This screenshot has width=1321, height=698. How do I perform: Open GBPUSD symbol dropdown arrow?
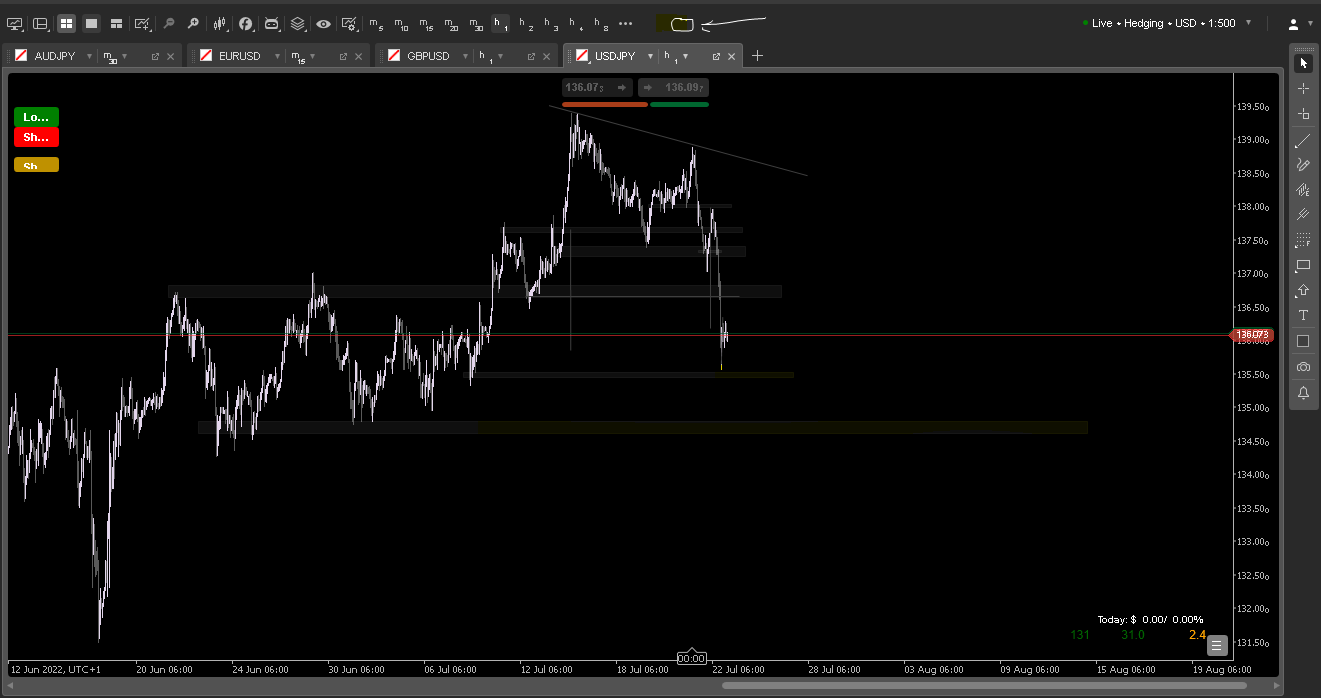463,56
